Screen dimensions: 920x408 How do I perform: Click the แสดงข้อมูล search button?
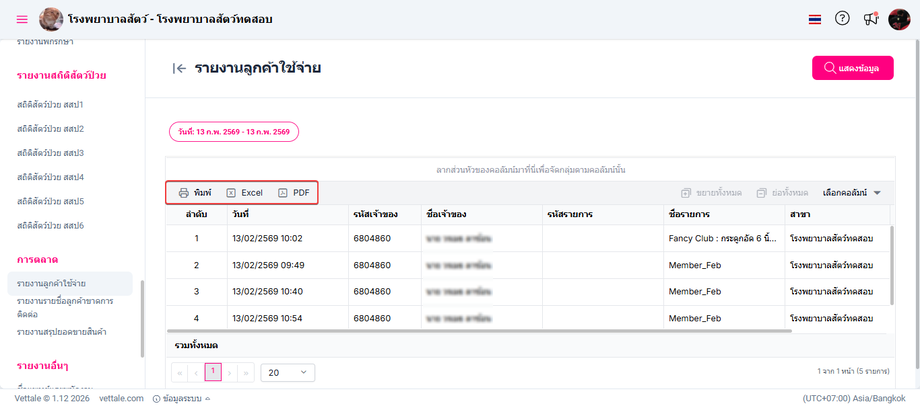pyautogui.click(x=853, y=68)
